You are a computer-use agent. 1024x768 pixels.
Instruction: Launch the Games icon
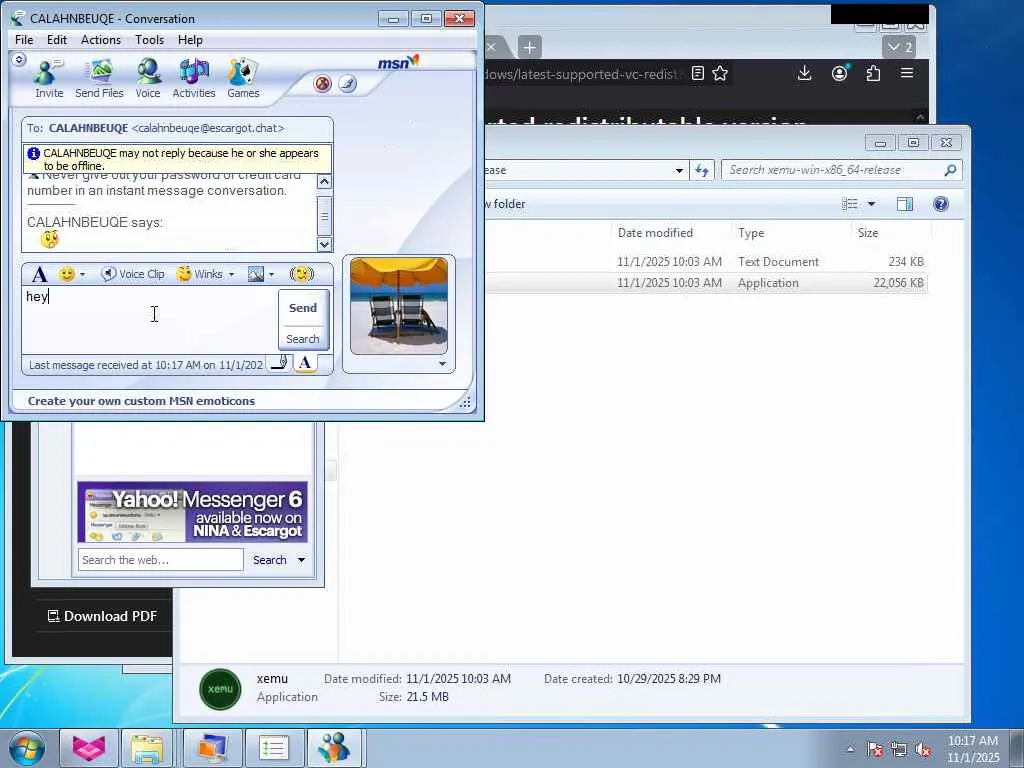tap(243, 79)
